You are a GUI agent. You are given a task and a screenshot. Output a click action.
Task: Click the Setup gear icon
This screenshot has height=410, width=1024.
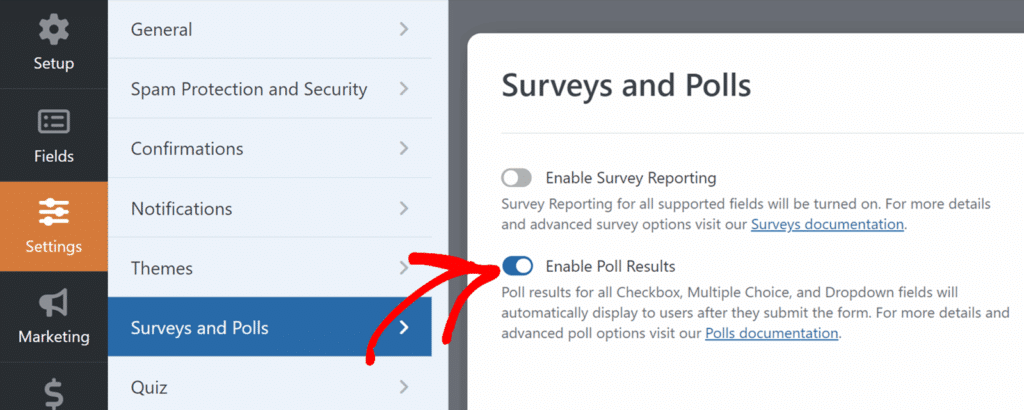click(x=53, y=30)
